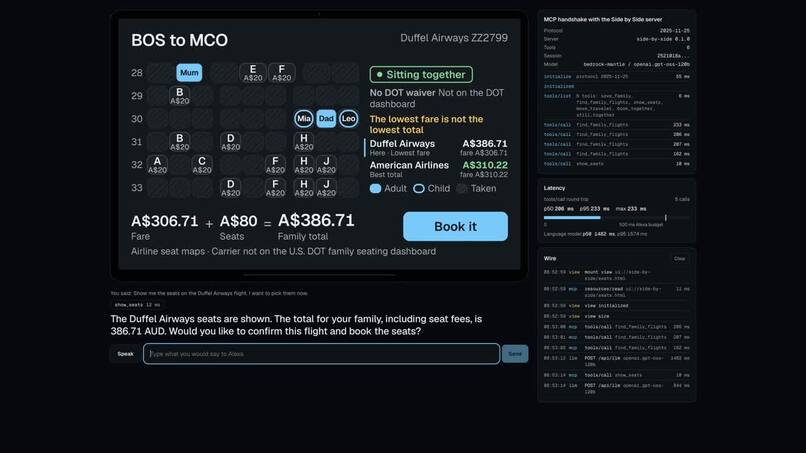Pick seat D in row 33
This screenshot has height=453, width=806.
tap(230, 188)
